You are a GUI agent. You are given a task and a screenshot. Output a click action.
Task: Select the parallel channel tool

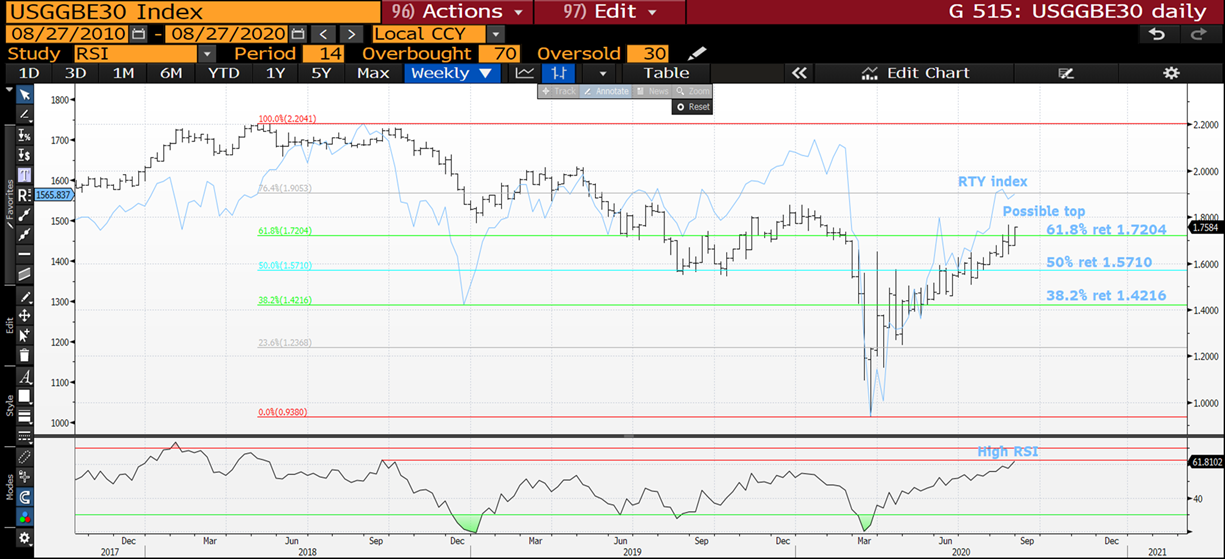pos(25,273)
